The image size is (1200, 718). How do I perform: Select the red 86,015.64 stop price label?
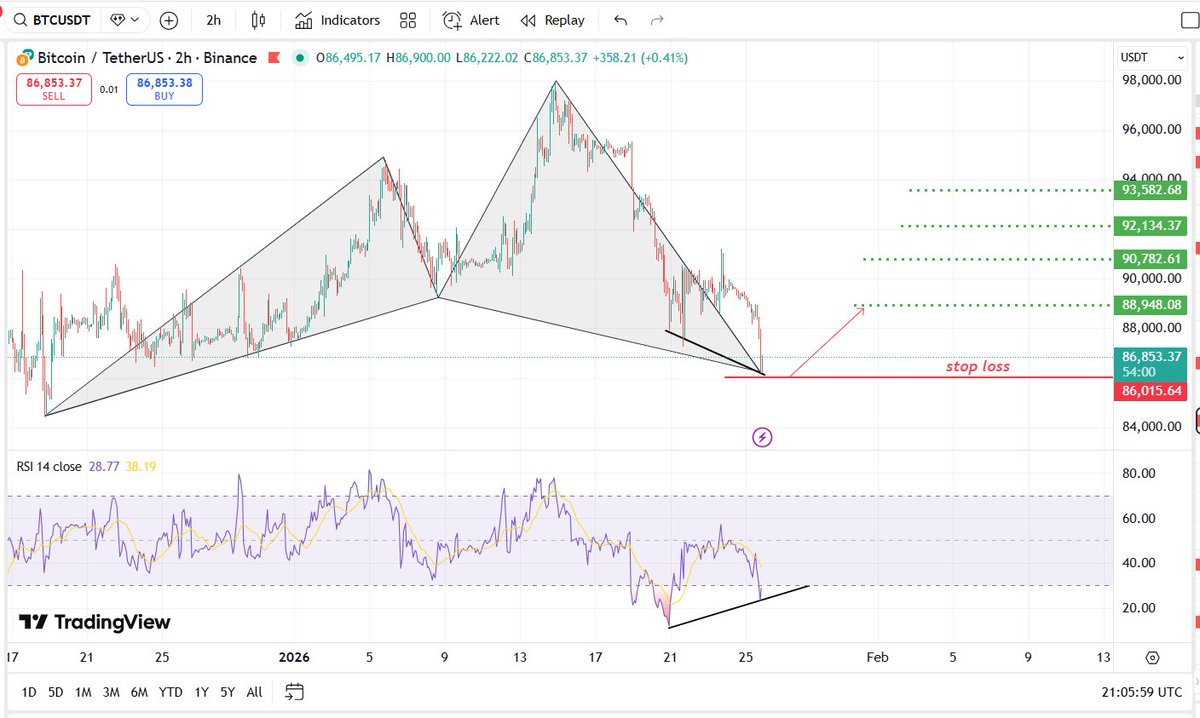pyautogui.click(x=1150, y=391)
